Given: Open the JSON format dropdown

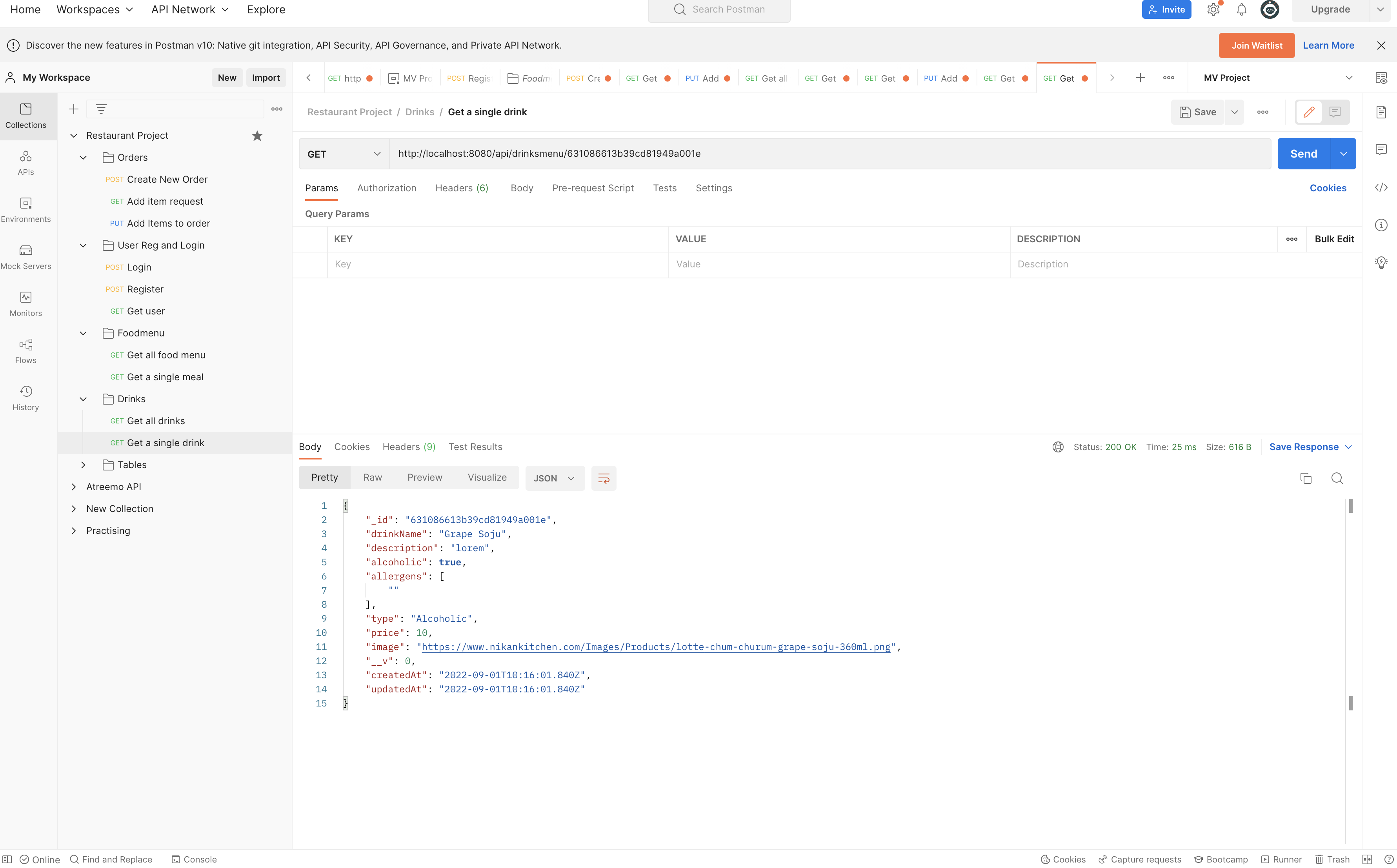Looking at the screenshot, I should click(x=554, y=478).
